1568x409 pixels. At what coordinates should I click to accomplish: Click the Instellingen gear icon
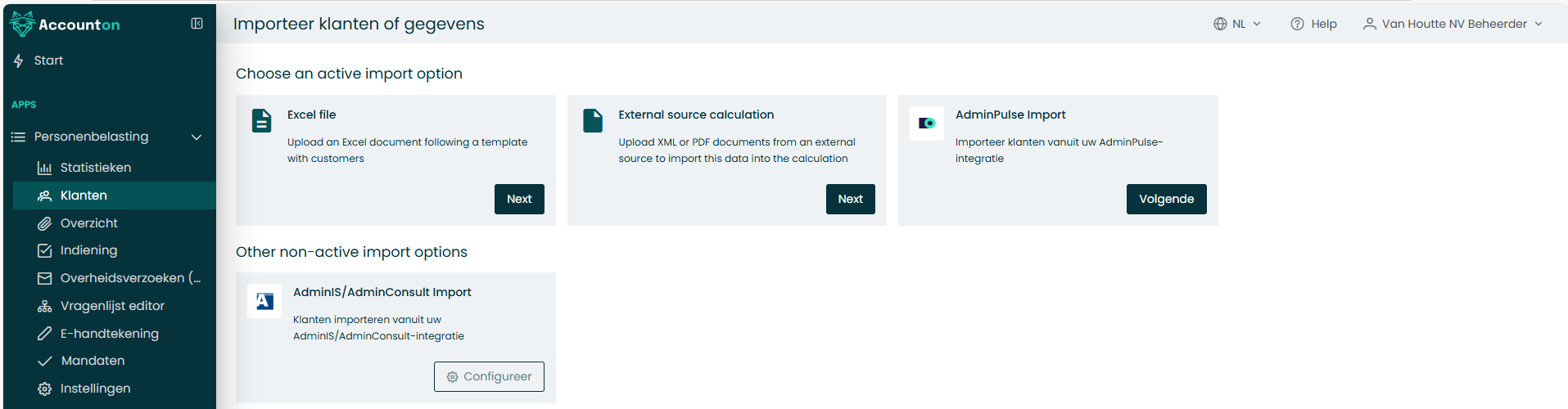point(44,389)
